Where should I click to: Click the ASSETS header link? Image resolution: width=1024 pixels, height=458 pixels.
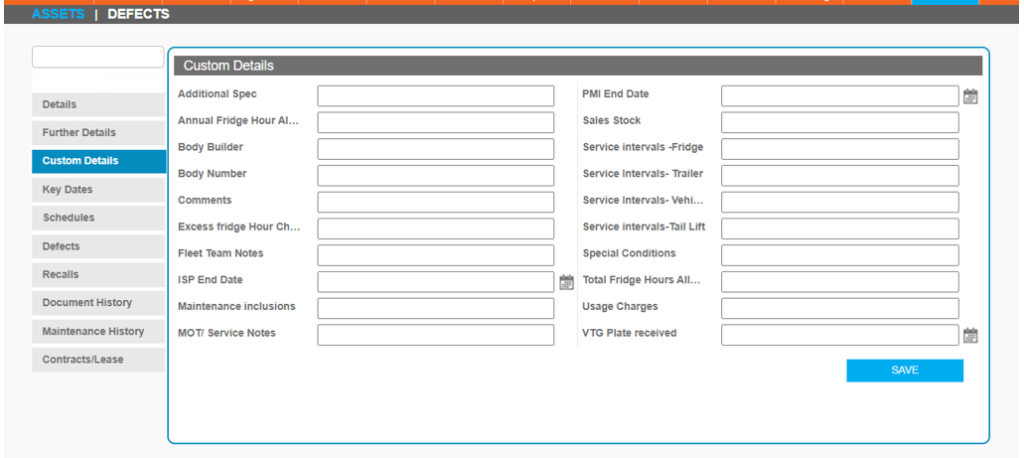[x=58, y=14]
